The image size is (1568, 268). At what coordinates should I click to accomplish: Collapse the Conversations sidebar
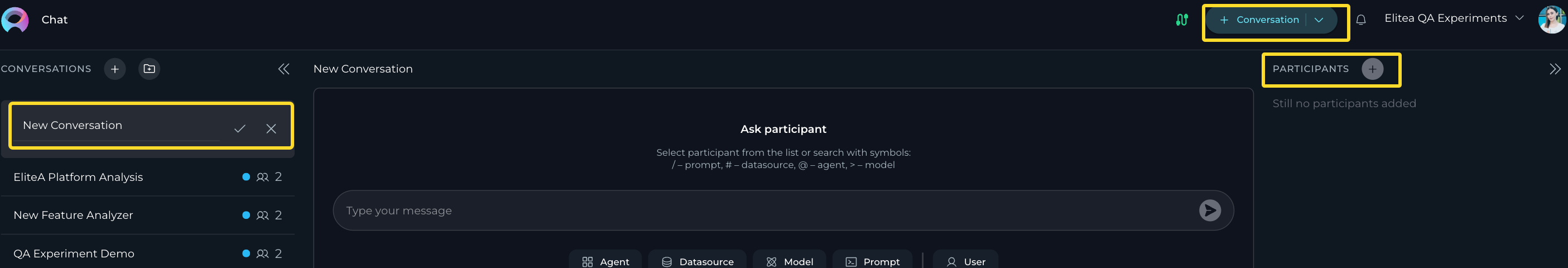[283, 69]
